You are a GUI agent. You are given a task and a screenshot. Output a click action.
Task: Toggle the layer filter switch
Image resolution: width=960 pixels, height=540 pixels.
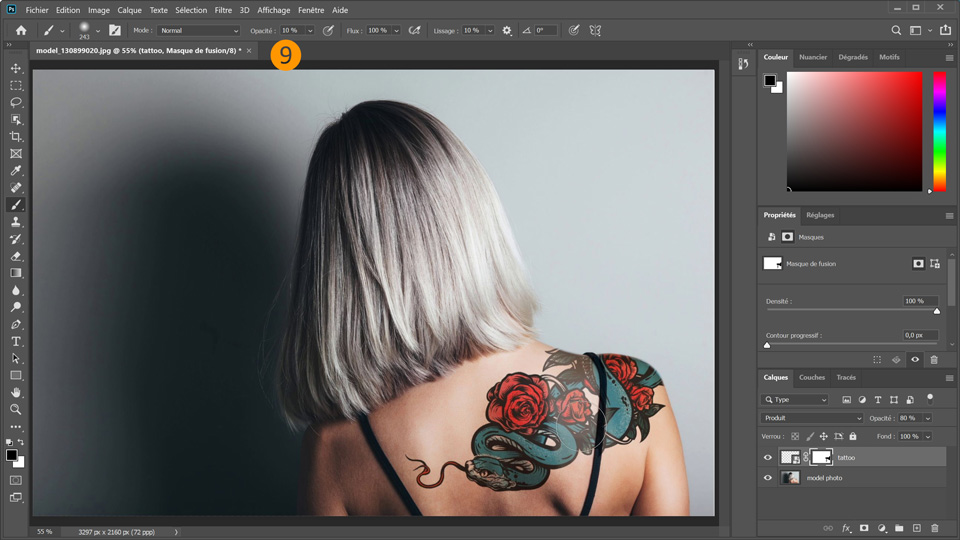930,399
